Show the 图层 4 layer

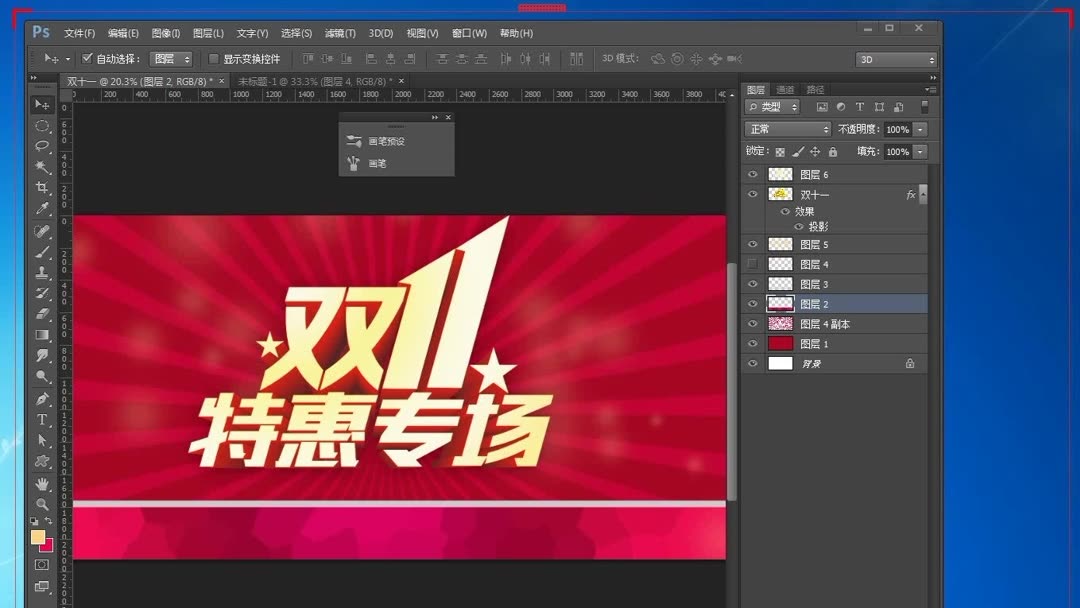[753, 263]
